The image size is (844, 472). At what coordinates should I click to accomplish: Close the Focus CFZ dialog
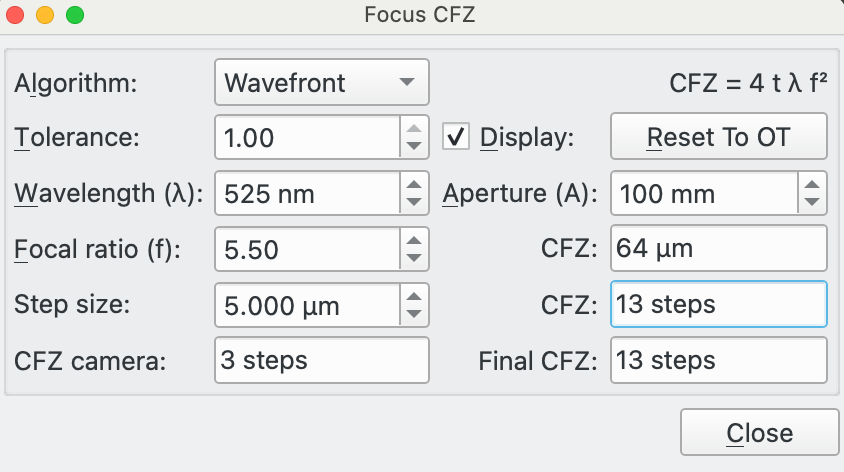coord(759,433)
